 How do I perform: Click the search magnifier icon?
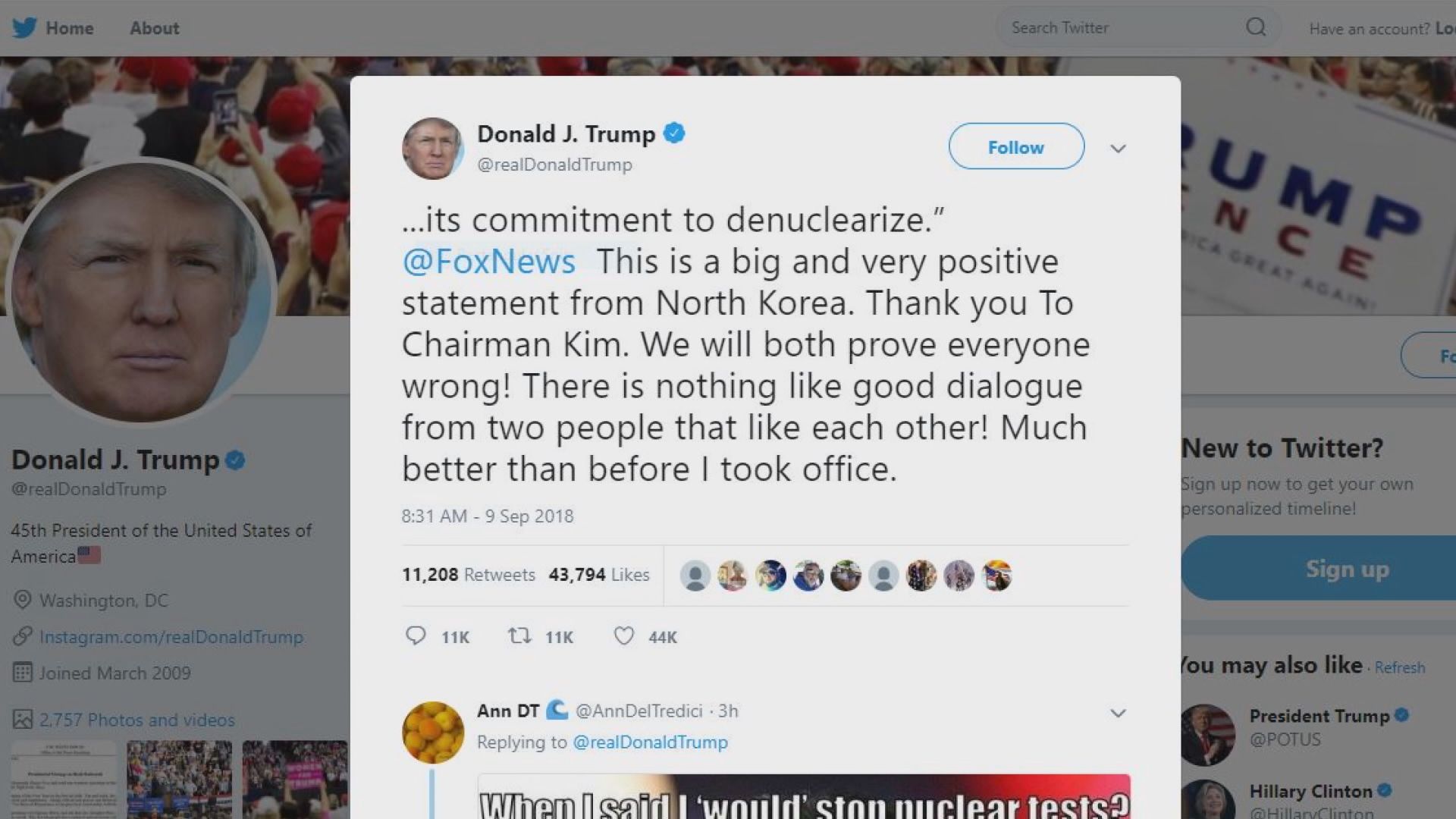(1256, 27)
